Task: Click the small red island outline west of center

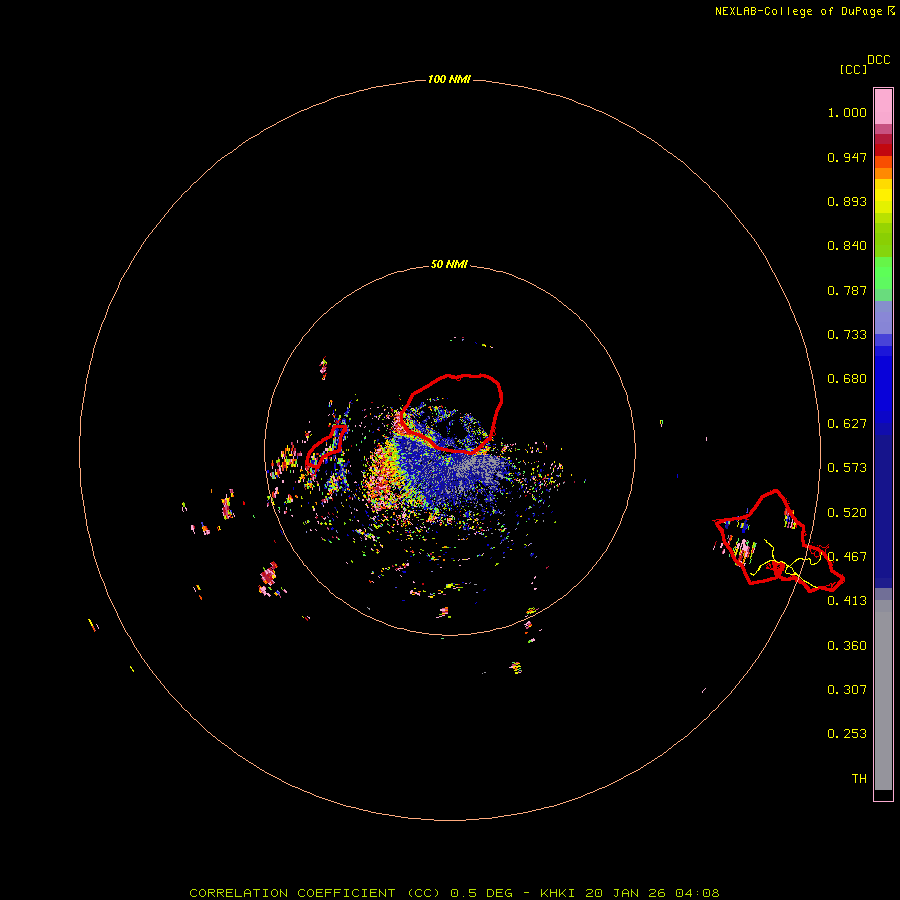Action: pyautogui.click(x=325, y=447)
